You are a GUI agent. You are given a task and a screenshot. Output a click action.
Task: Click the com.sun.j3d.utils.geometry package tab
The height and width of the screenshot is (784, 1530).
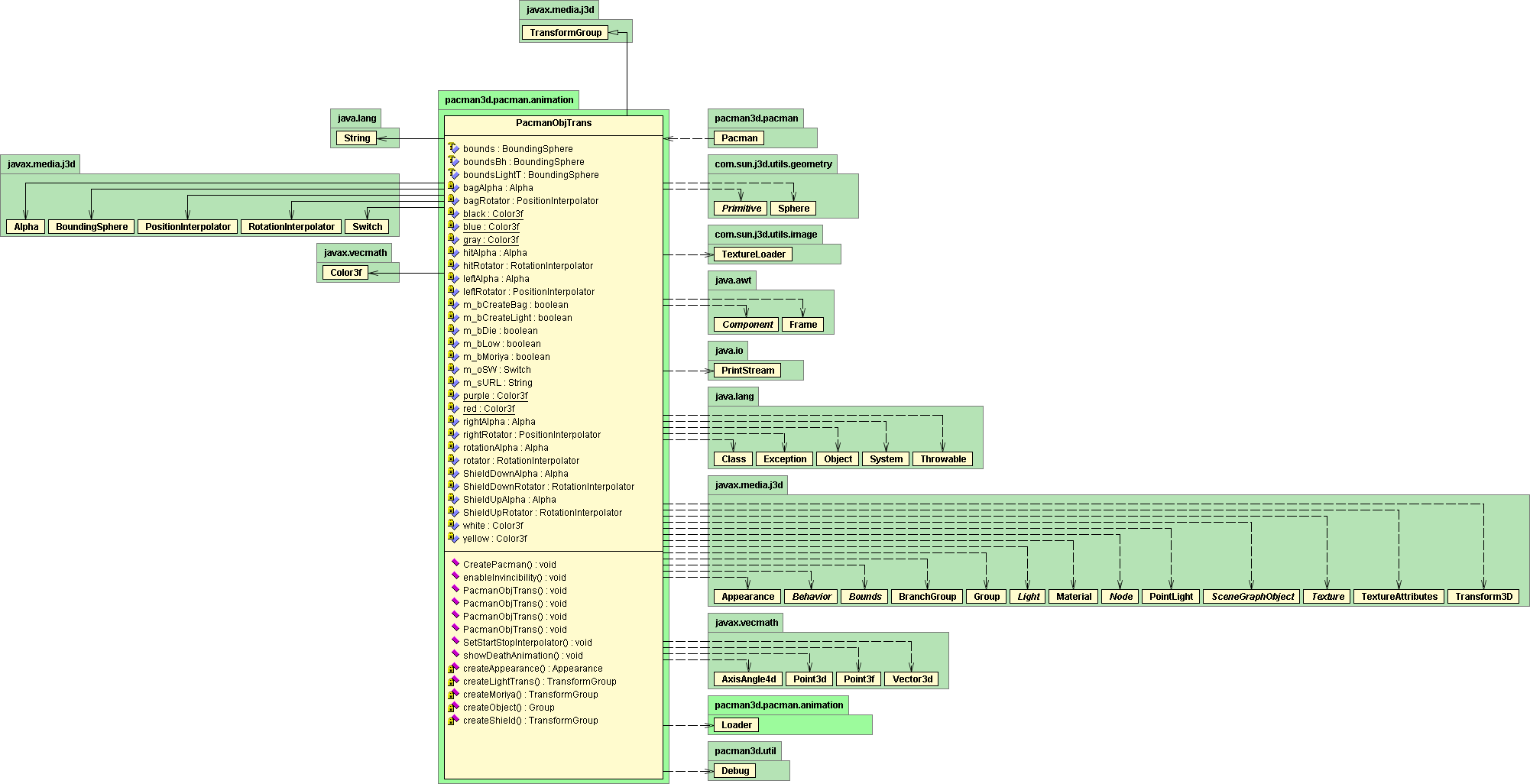tap(773, 164)
